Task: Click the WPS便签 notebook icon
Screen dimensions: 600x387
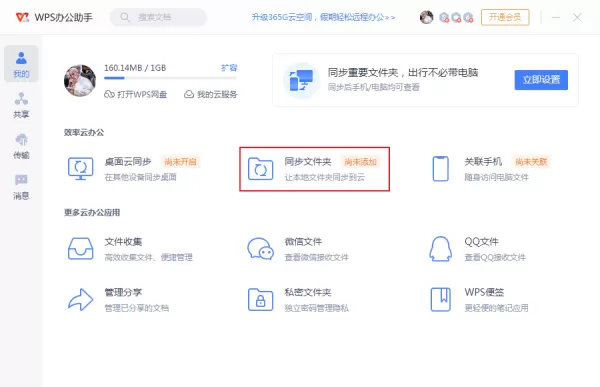Action: pyautogui.click(x=440, y=299)
